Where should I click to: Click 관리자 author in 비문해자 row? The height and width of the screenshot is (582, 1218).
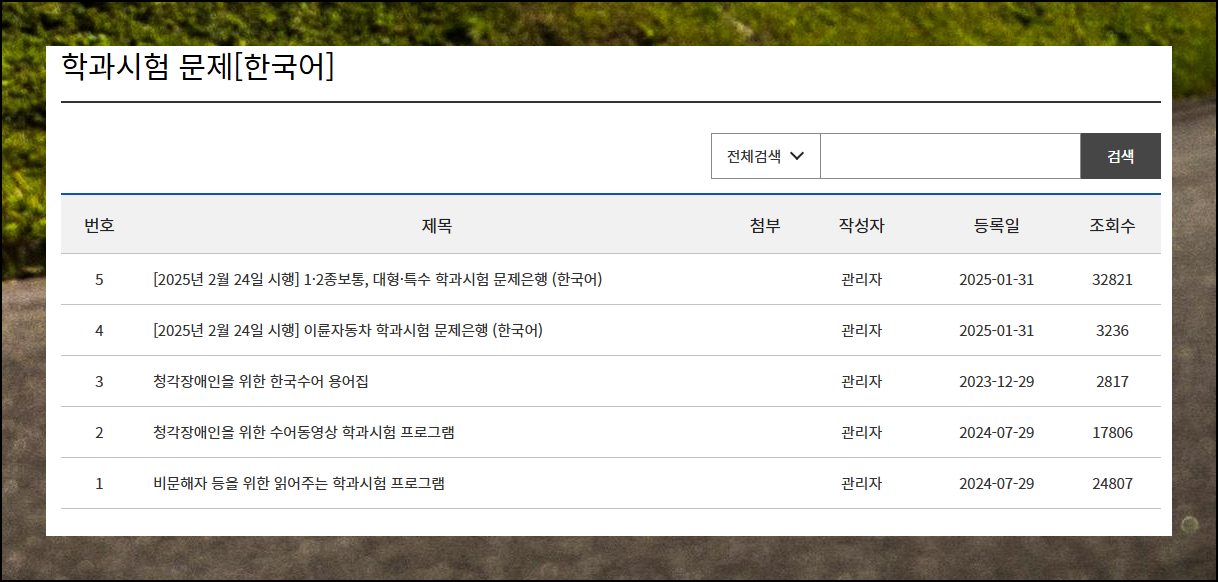(861, 483)
